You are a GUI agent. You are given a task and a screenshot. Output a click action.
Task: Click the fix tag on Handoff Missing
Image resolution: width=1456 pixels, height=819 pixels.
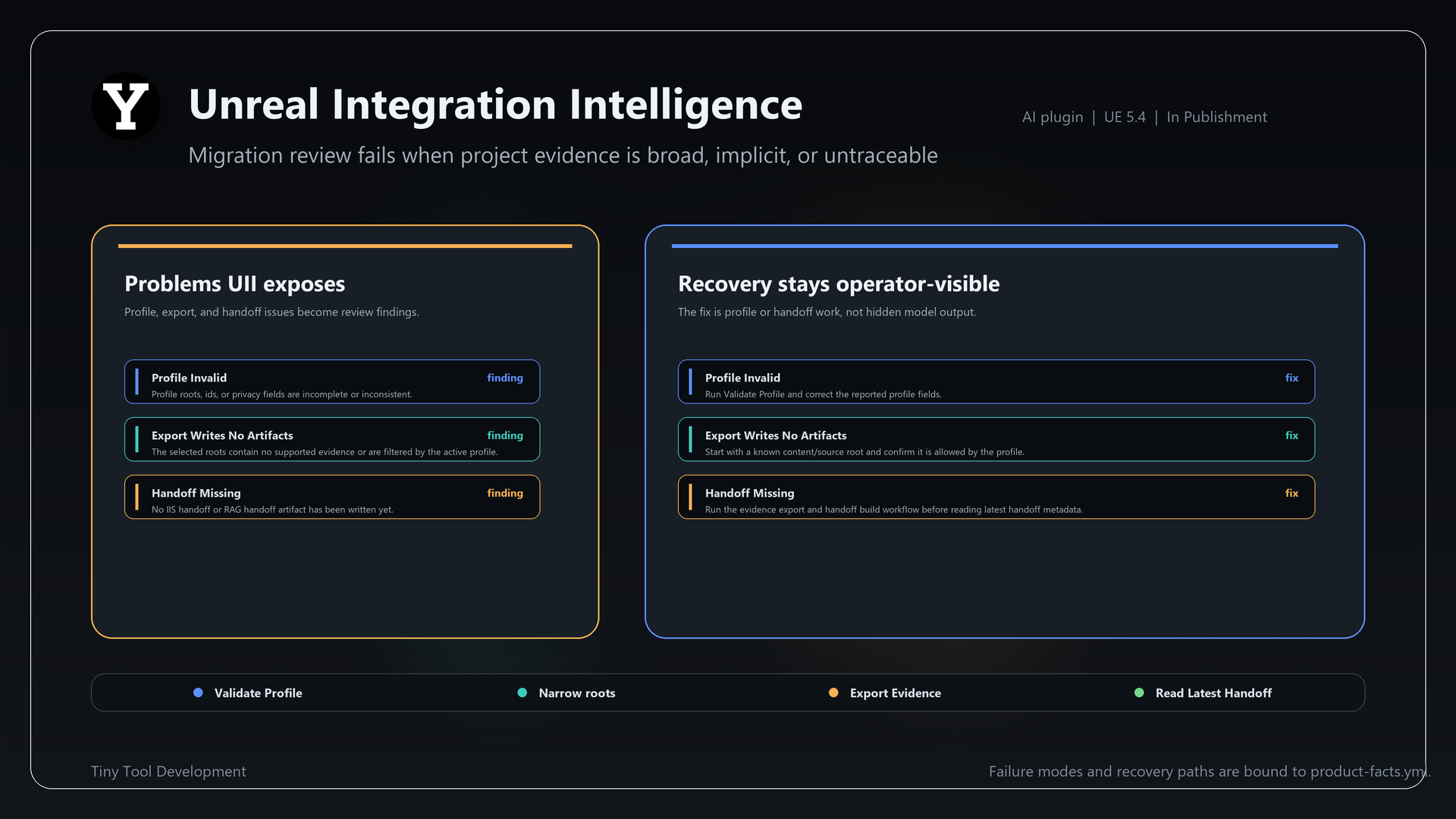1291,493
